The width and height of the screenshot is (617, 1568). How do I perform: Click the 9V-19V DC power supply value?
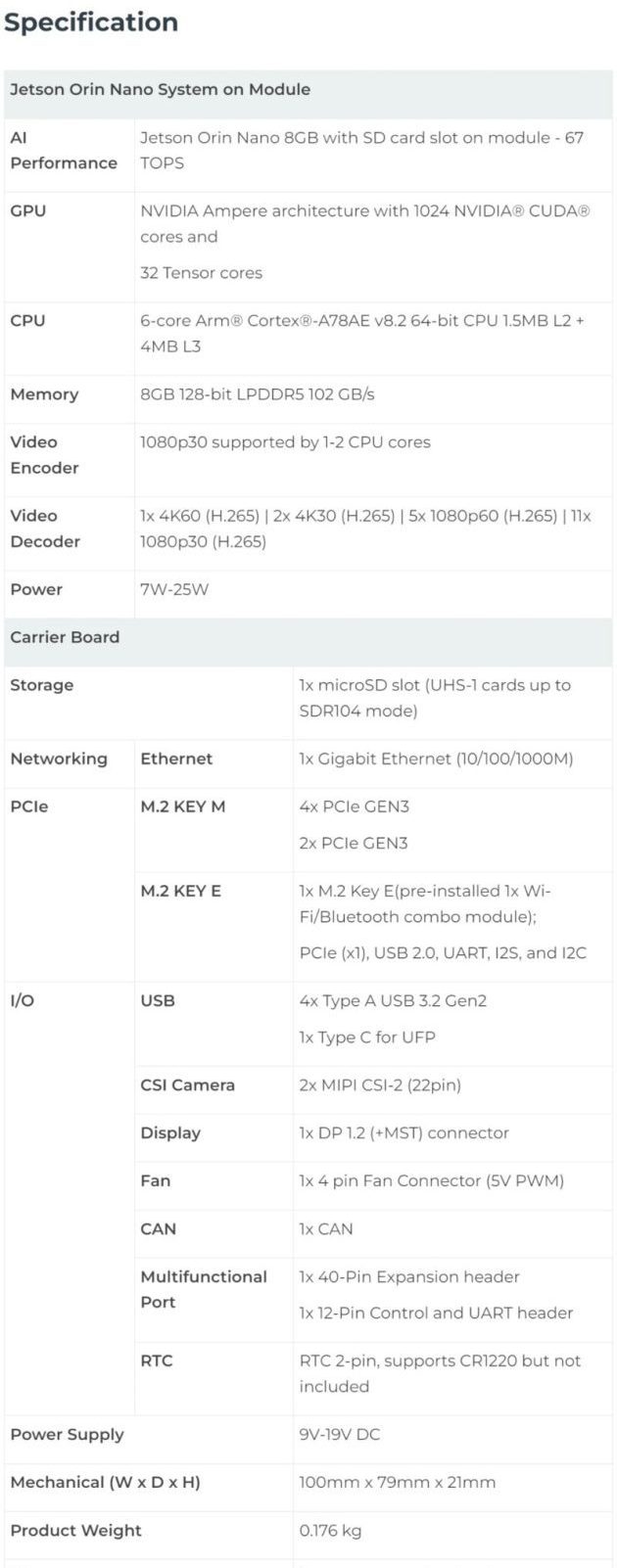coord(339,1434)
